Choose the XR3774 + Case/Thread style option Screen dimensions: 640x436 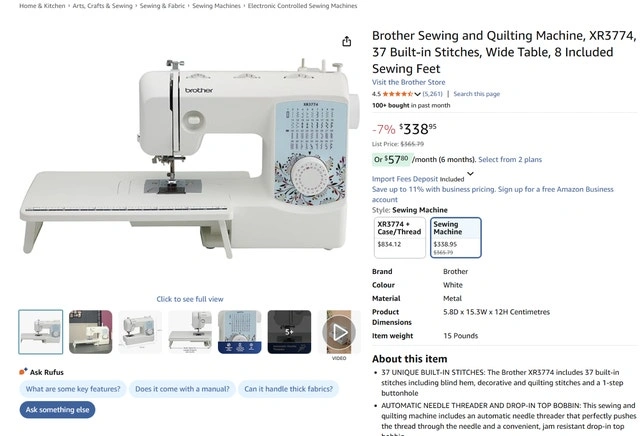(400, 238)
